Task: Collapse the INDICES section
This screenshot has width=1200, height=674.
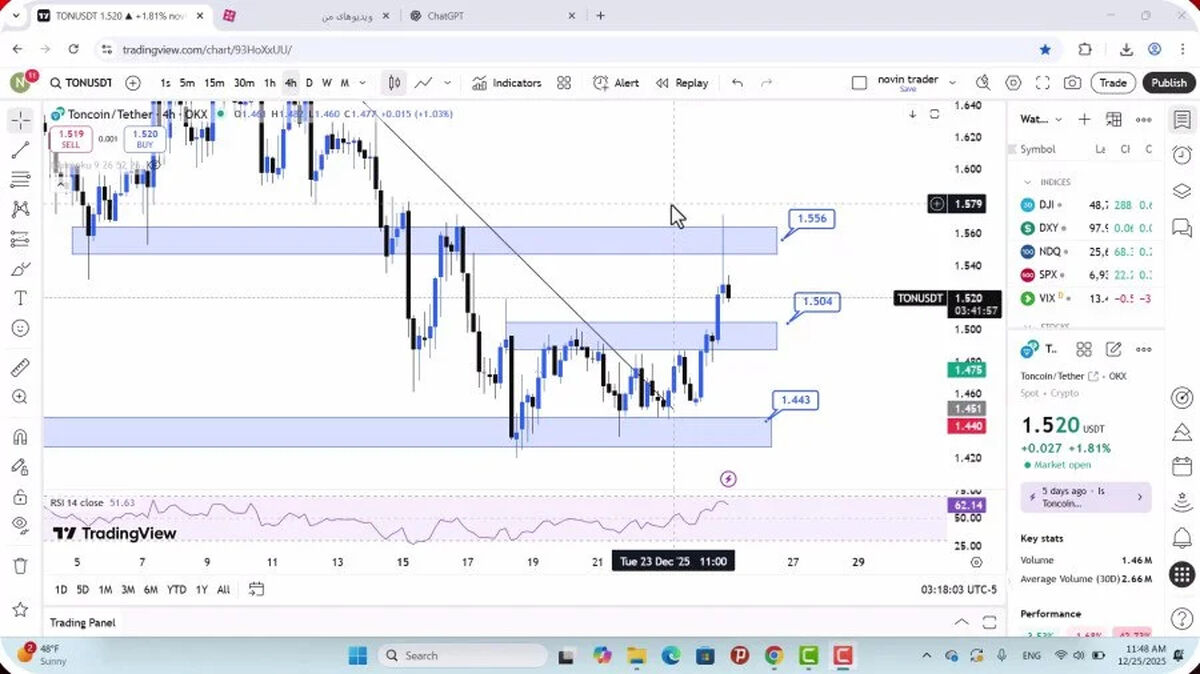Action: [1027, 182]
